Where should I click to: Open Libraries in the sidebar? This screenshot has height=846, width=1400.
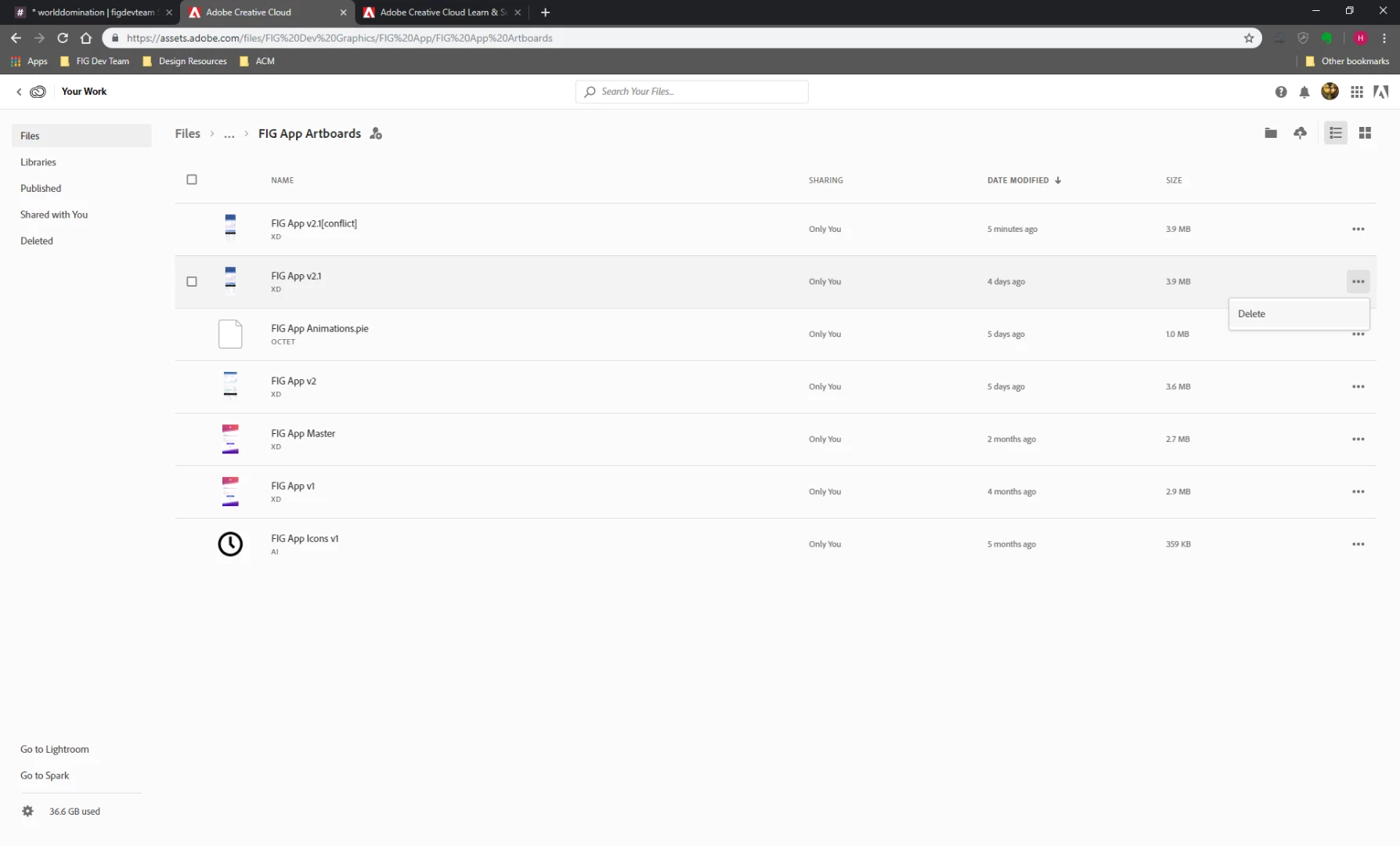pos(38,162)
